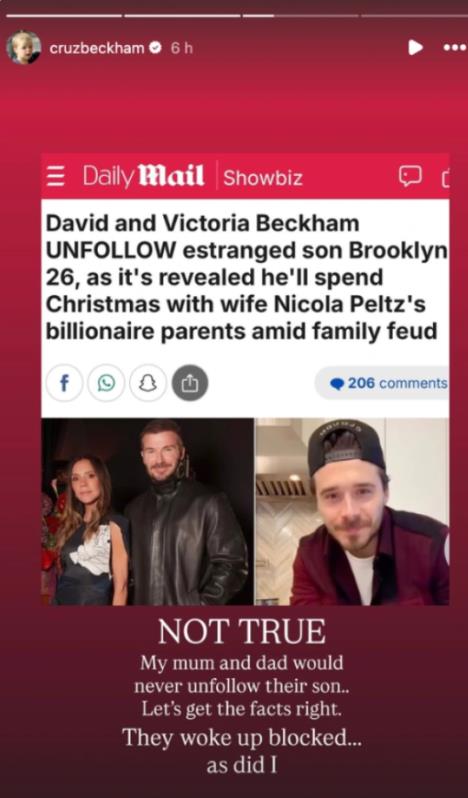Click the Daily Mail logo

[x=144, y=176]
